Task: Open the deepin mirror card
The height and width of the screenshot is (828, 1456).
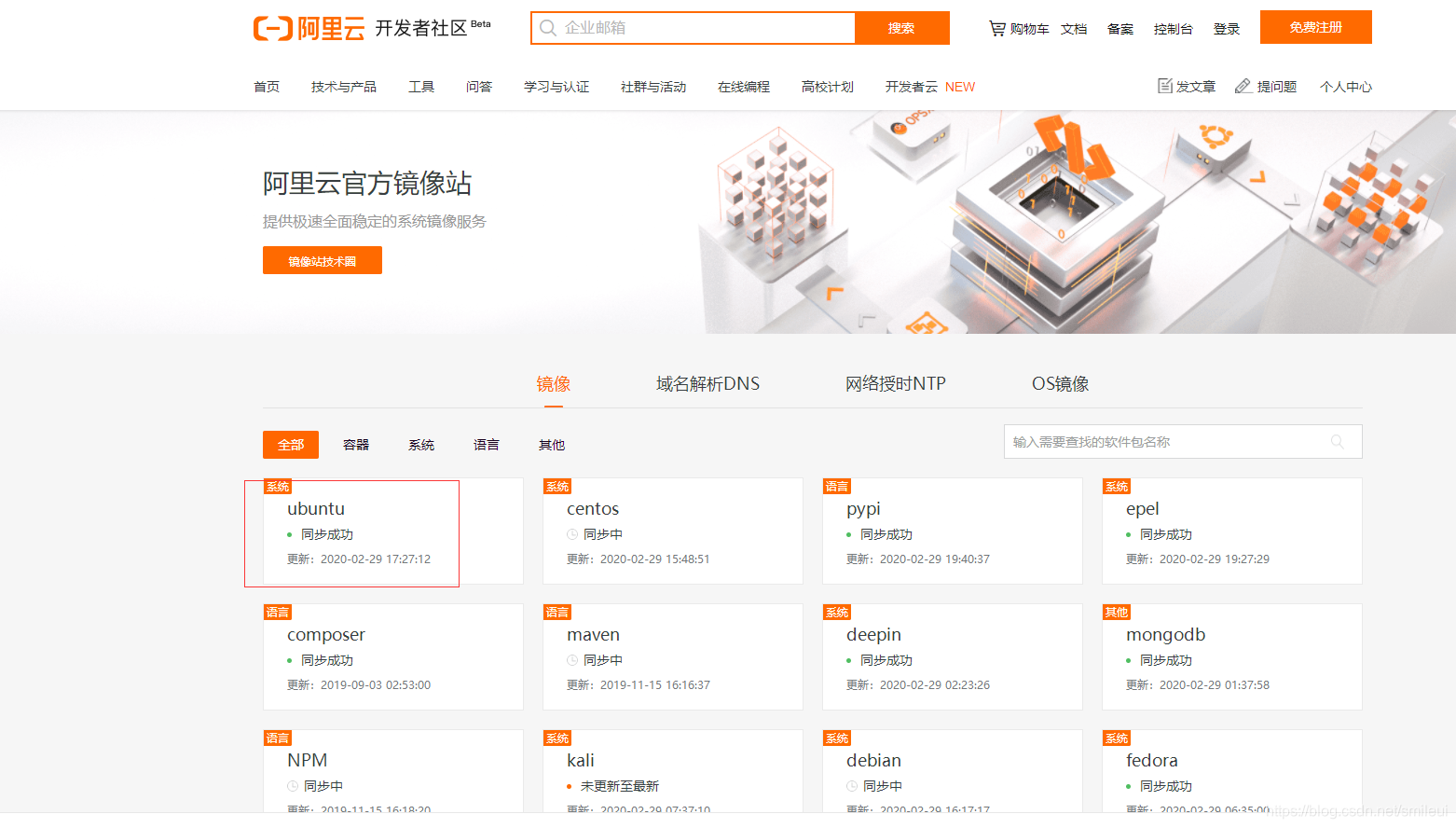Action: click(953, 657)
